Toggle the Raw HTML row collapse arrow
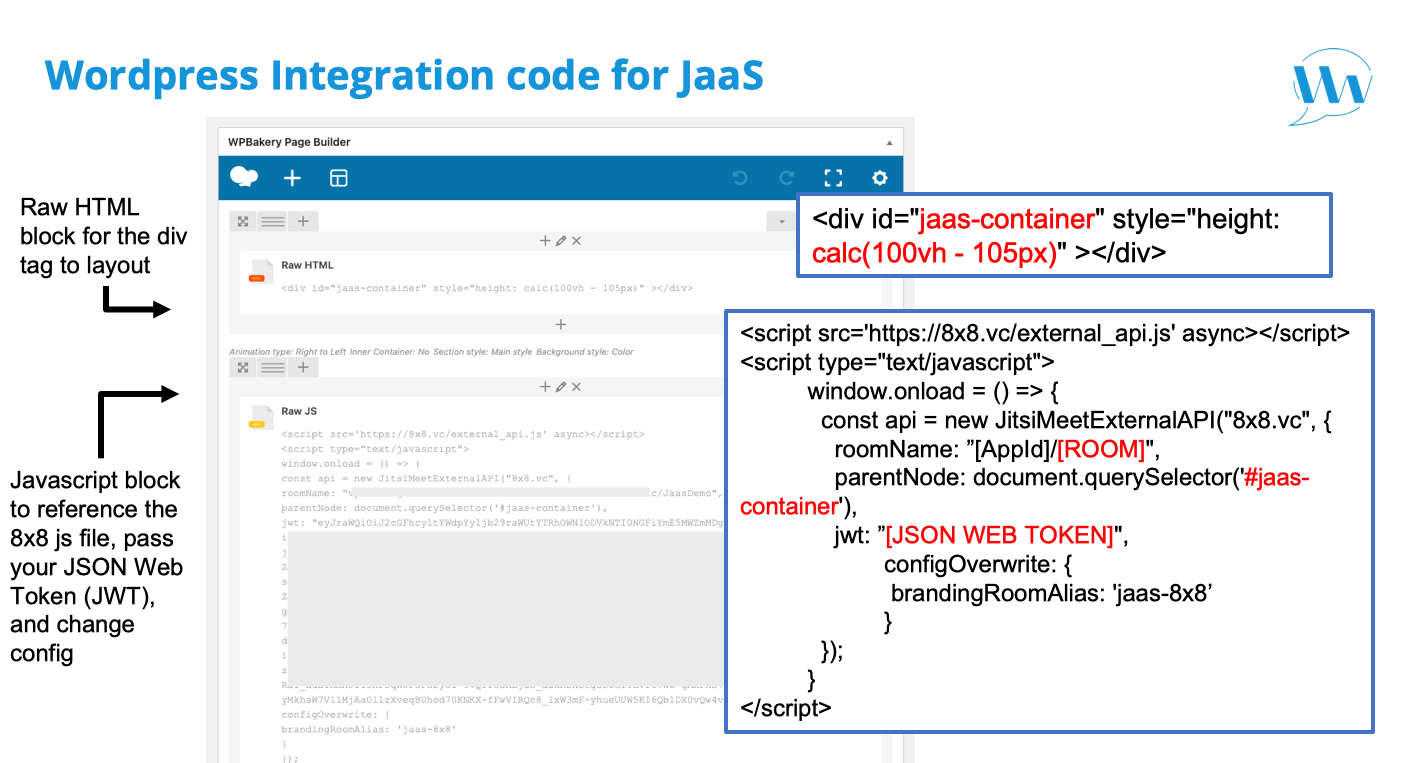The width and height of the screenshot is (1409, 763). 781,221
